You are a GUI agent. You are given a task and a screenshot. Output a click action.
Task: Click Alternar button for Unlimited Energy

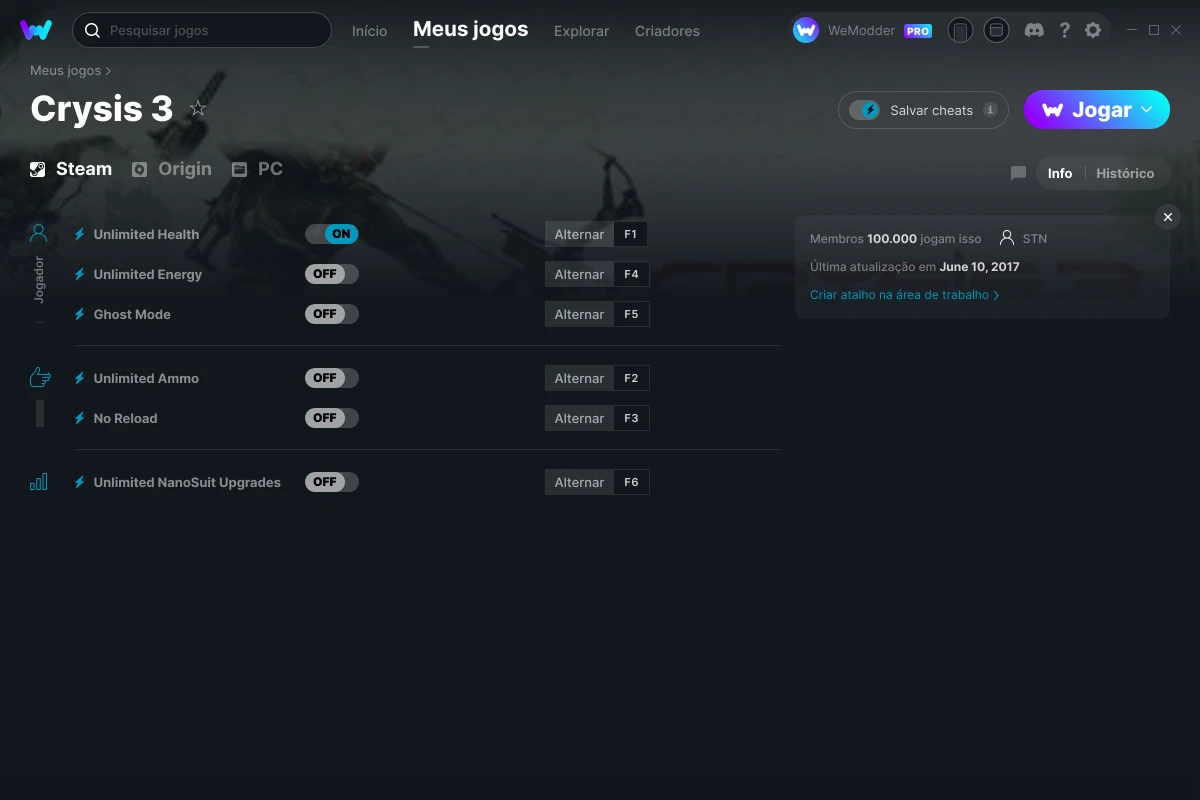(579, 274)
